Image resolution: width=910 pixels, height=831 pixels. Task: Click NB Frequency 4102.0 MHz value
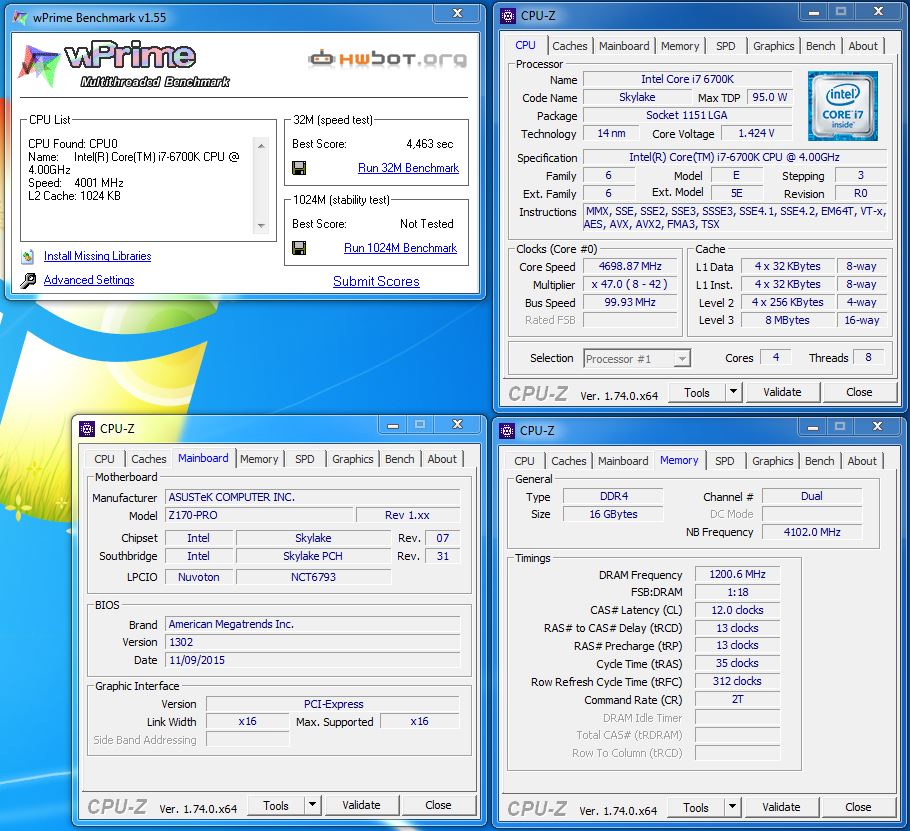(812, 532)
